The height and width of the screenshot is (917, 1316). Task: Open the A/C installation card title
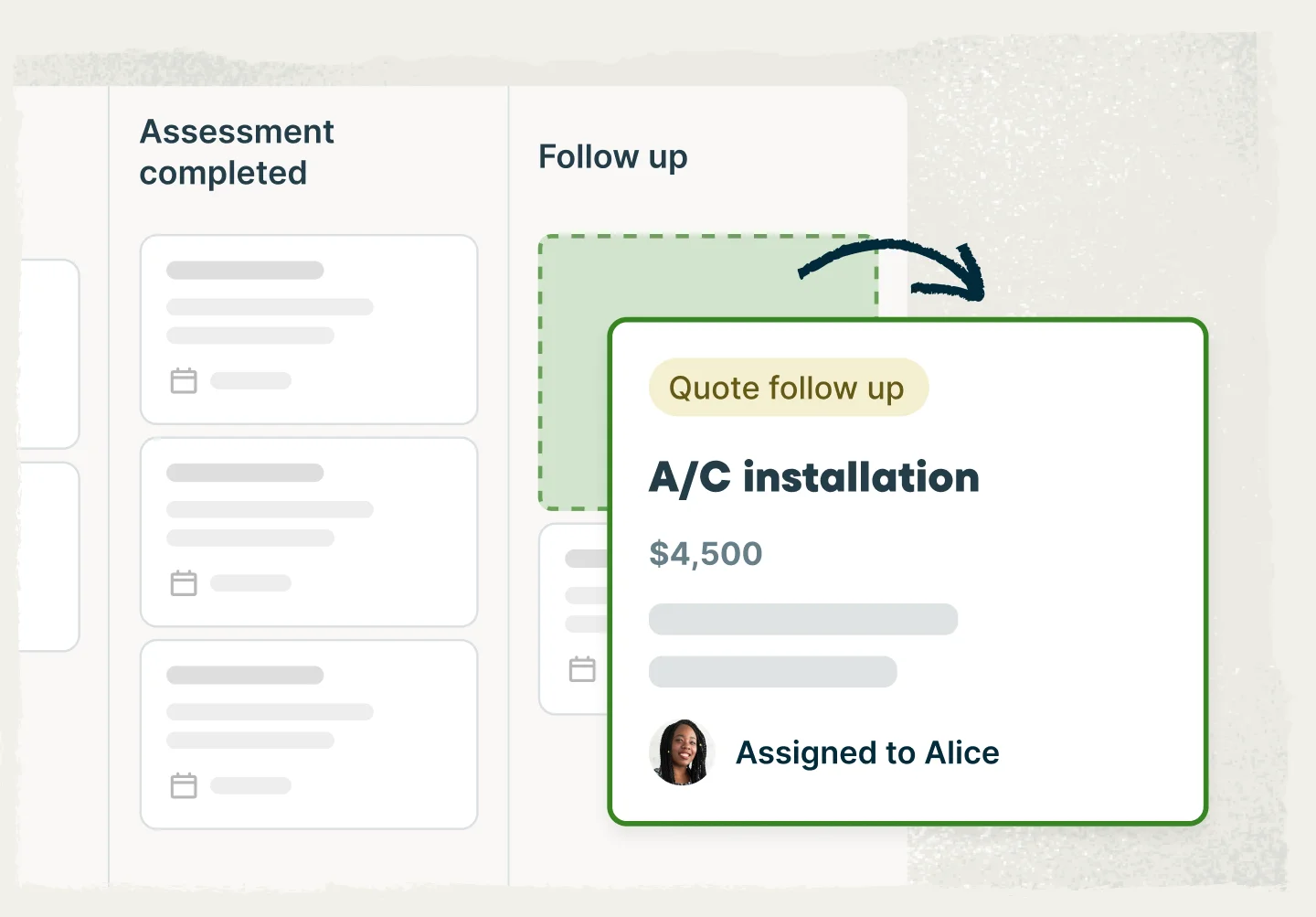click(x=813, y=477)
